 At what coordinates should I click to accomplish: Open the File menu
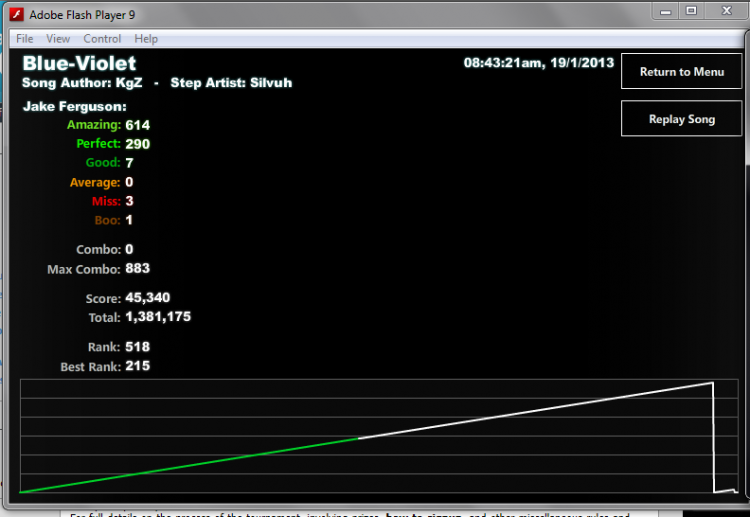24,39
